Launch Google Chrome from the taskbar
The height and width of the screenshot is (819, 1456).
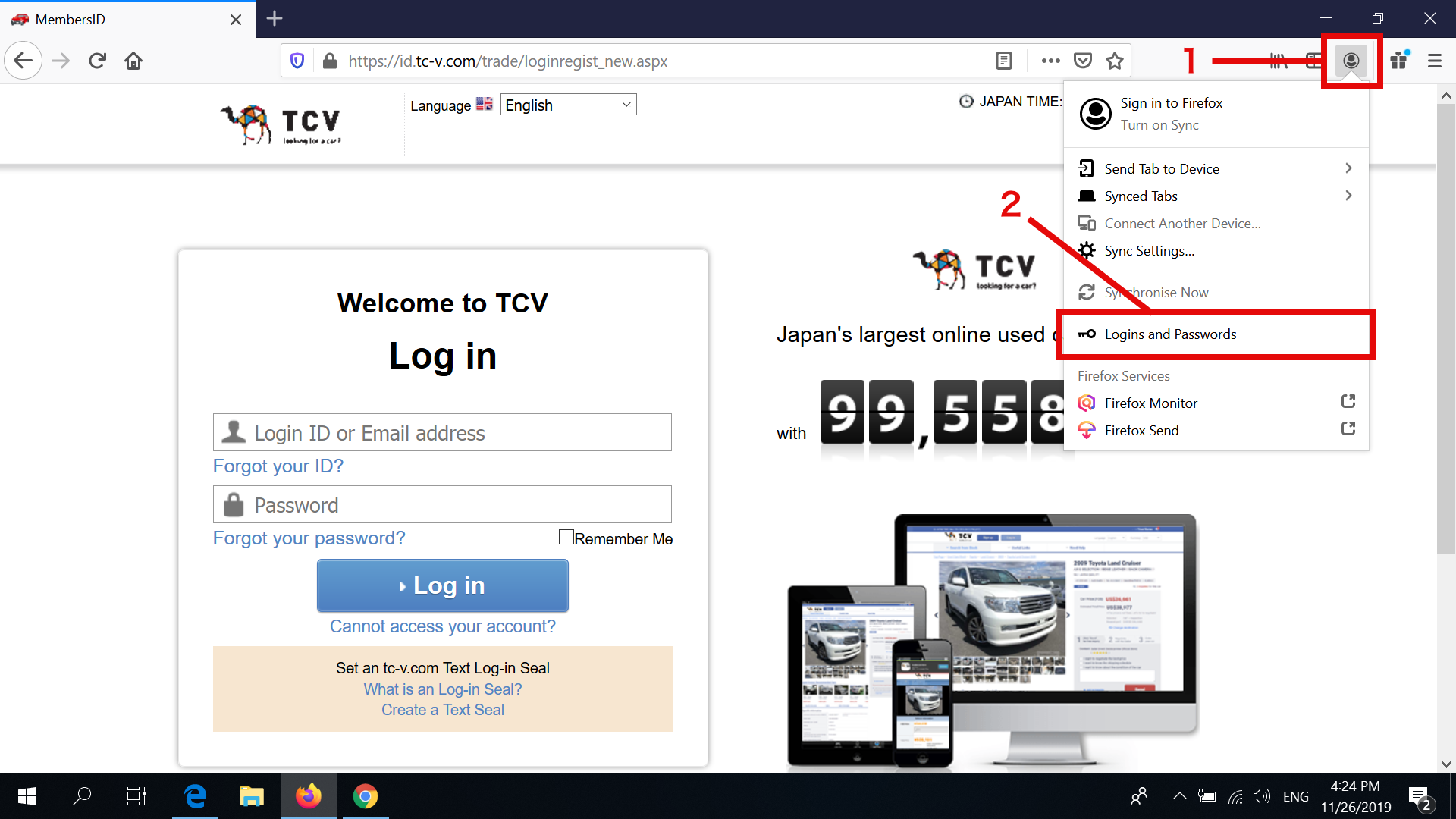[365, 796]
